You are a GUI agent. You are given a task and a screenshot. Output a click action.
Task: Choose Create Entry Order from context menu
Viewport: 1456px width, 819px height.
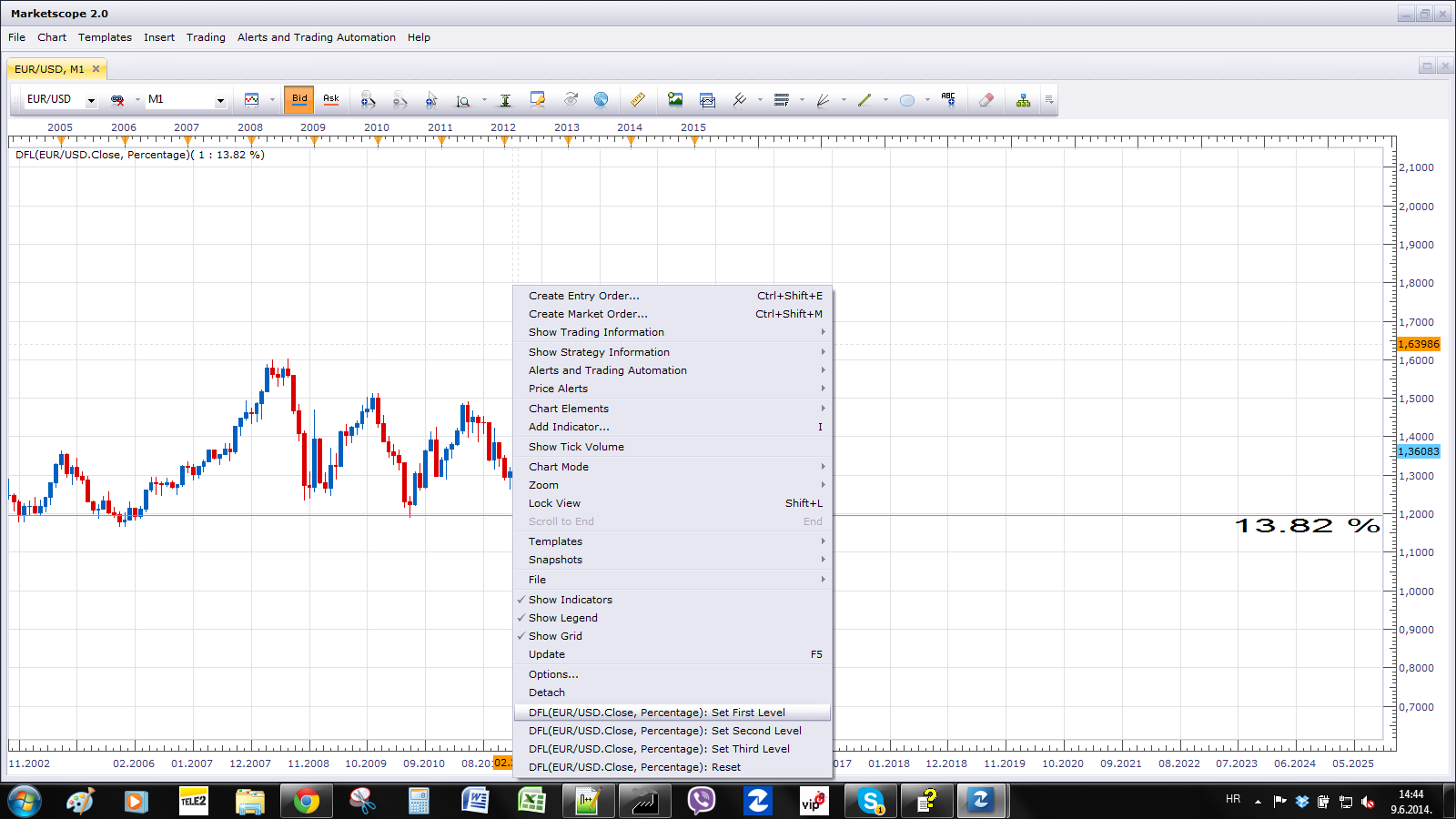point(672,296)
